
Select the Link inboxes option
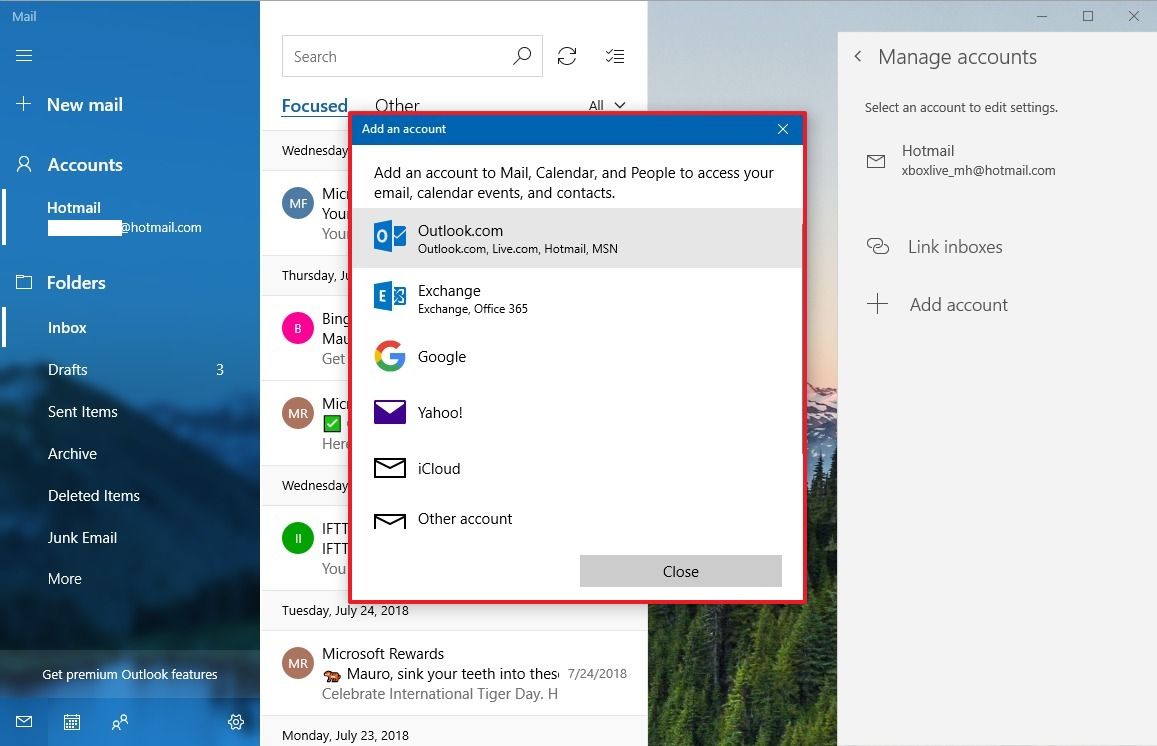tap(954, 246)
